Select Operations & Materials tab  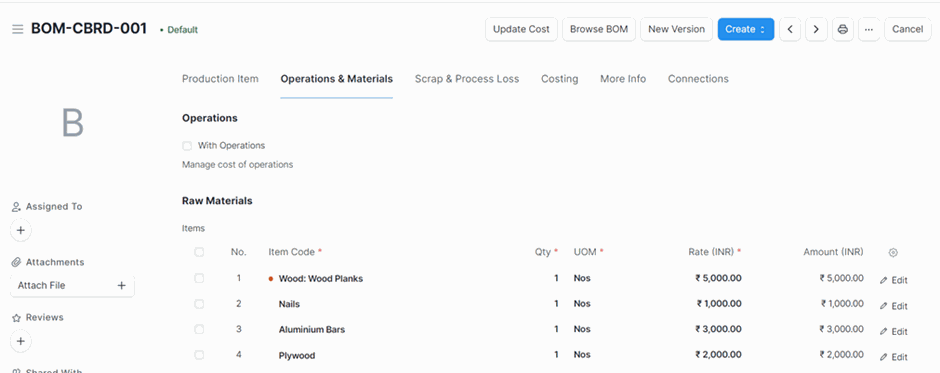336,79
